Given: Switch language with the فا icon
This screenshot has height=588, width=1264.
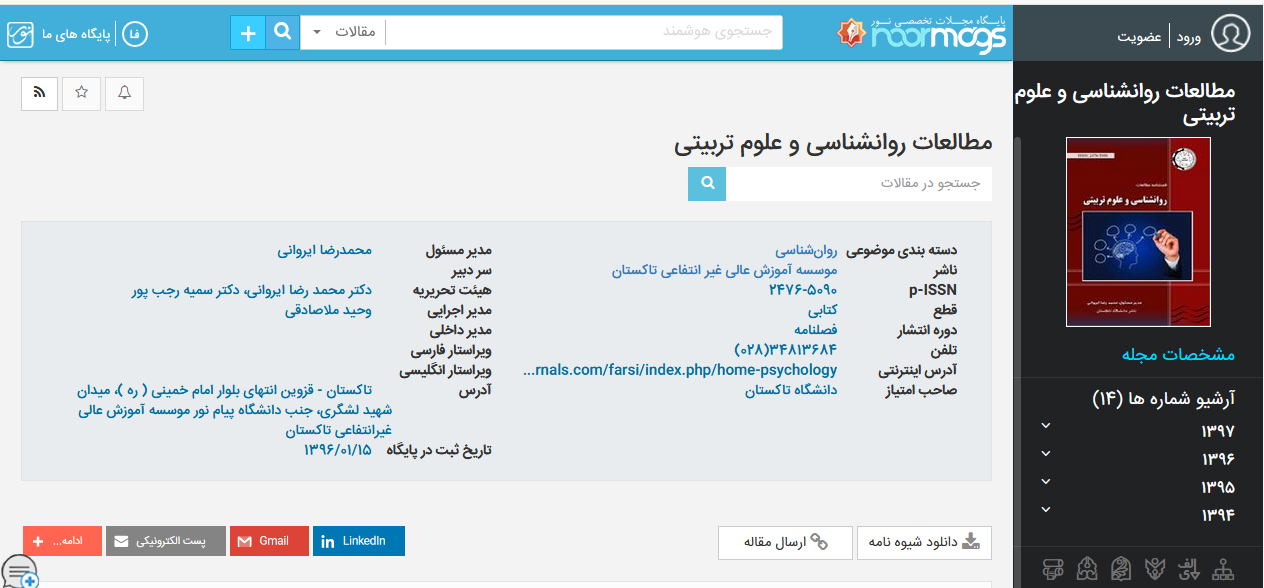Looking at the screenshot, I should (x=134, y=35).
